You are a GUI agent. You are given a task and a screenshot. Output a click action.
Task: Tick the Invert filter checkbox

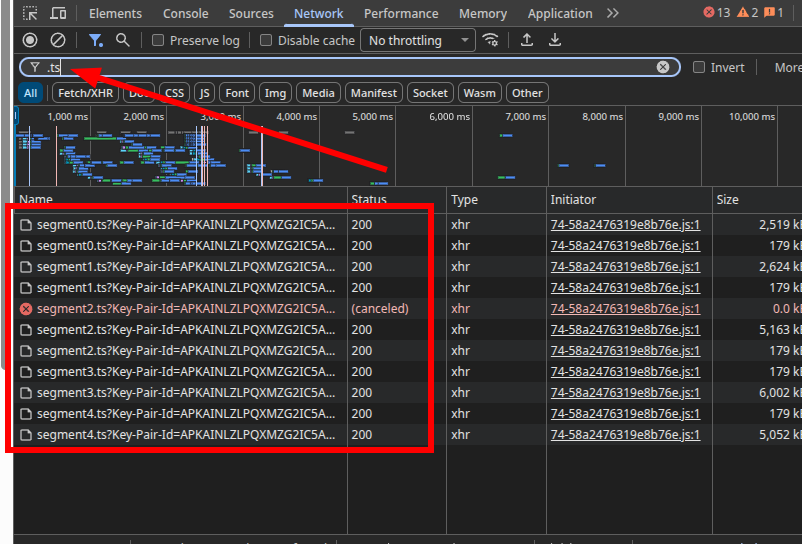(699, 67)
